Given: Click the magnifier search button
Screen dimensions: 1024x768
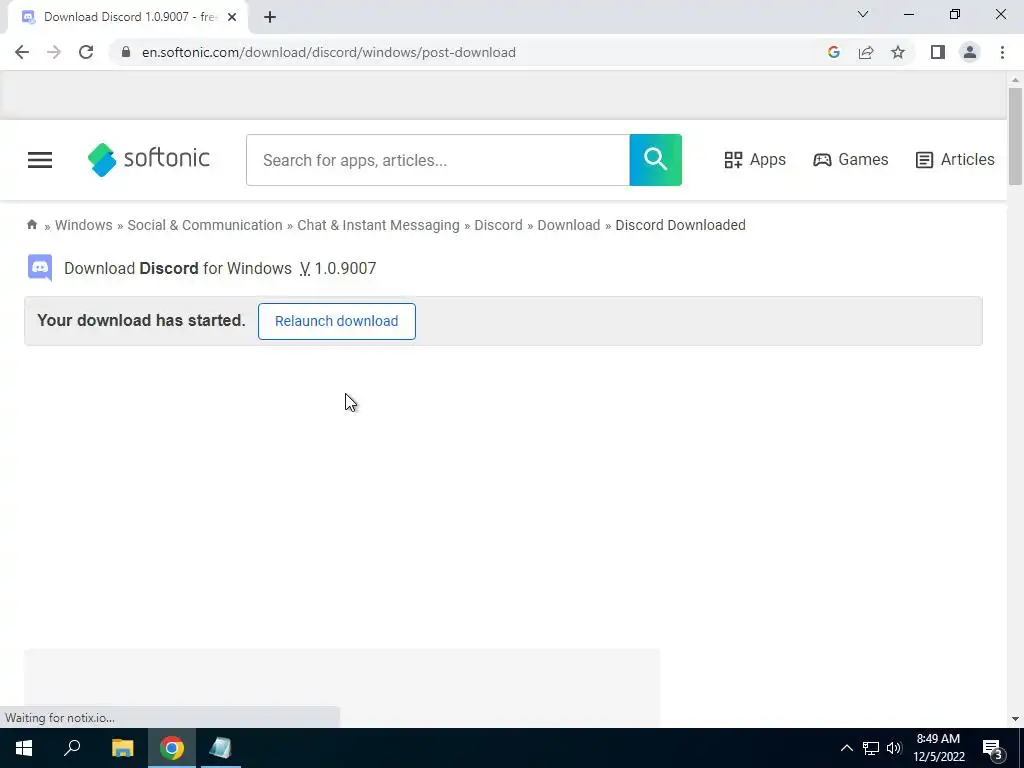Looking at the screenshot, I should pos(656,160).
